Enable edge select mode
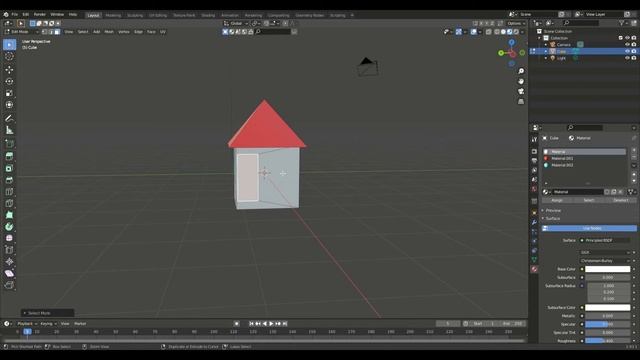Viewport: 640px width, 360px height. 51,31
